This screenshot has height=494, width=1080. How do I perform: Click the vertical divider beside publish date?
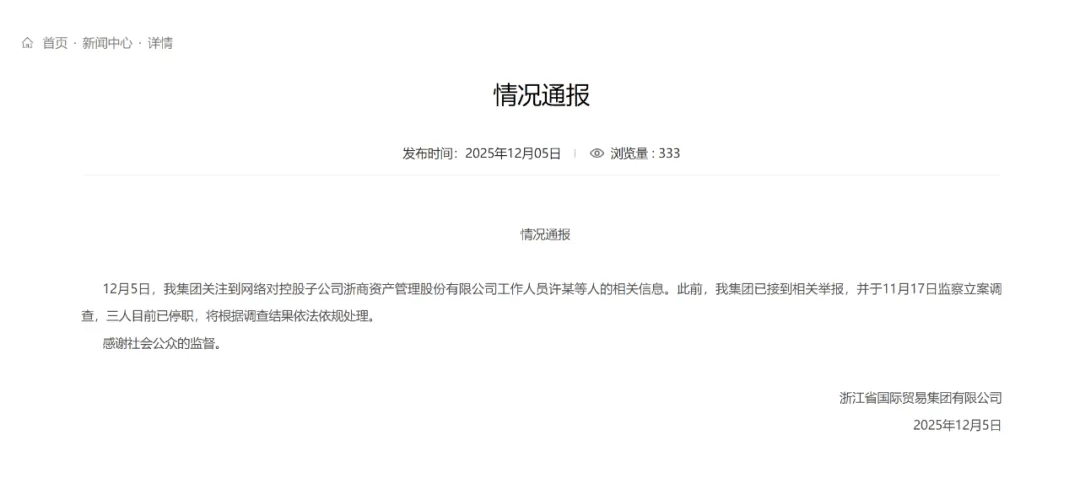point(575,153)
